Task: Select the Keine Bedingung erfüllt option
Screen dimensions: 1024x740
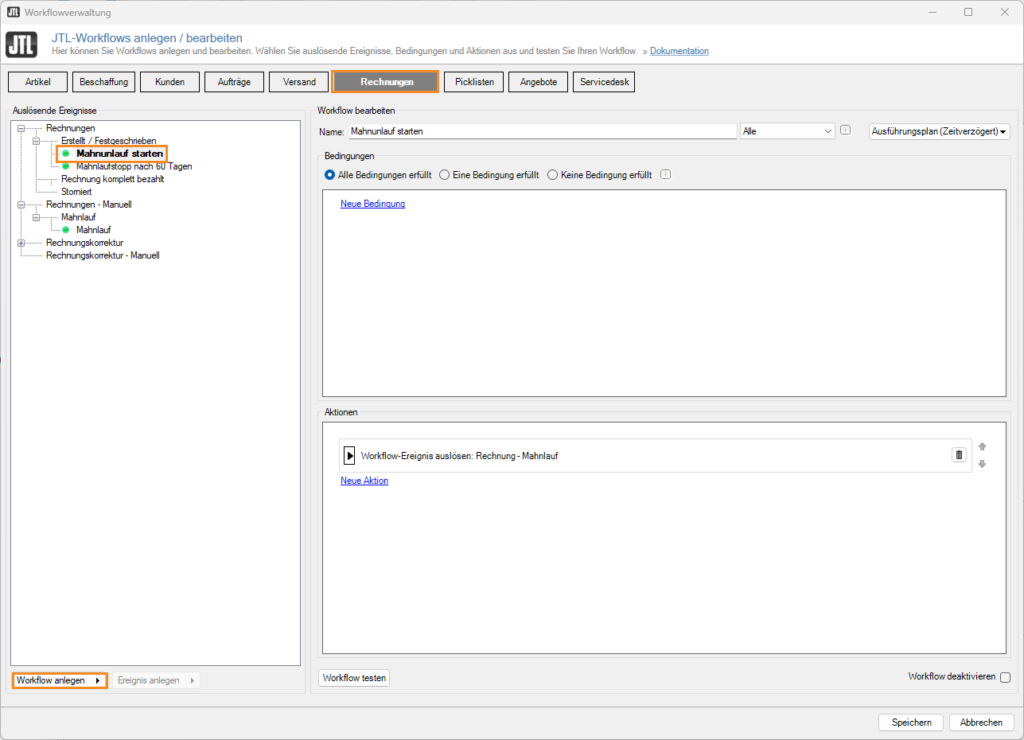Action: point(551,174)
